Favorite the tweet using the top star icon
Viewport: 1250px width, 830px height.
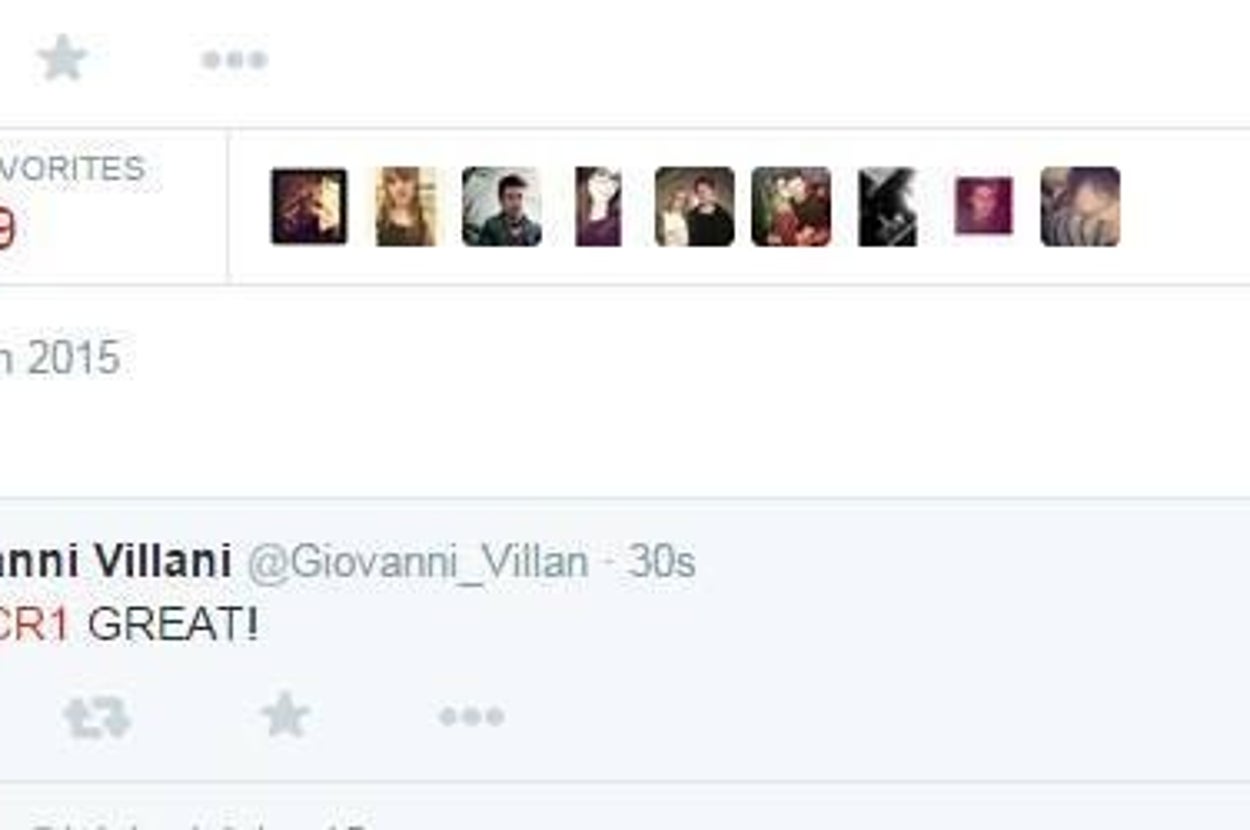point(62,58)
